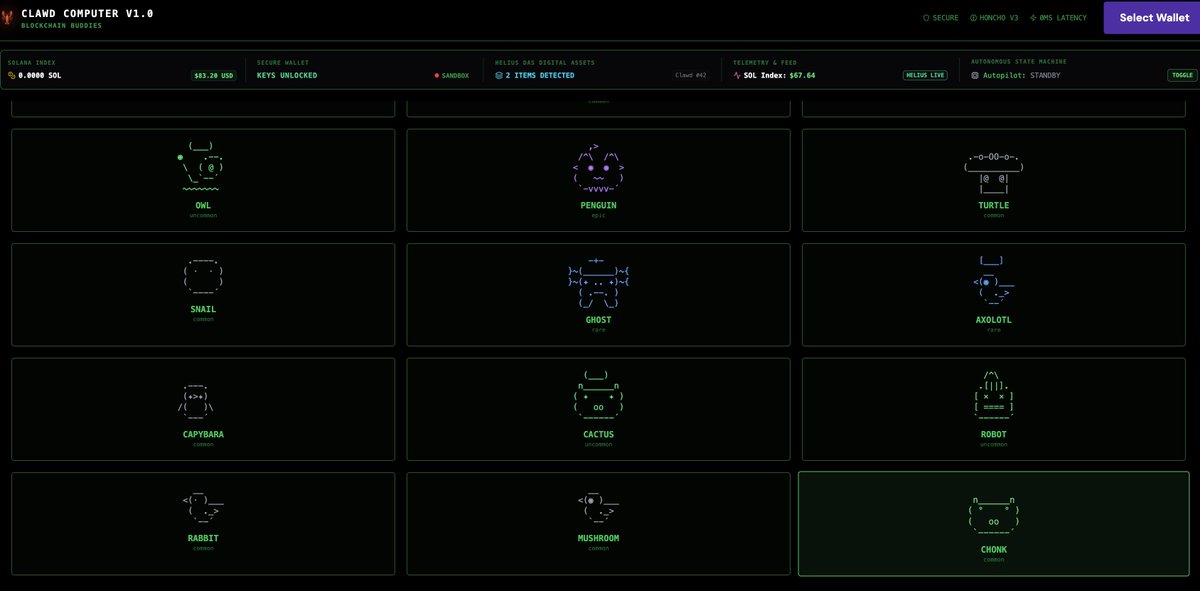The width and height of the screenshot is (1200, 591).
Task: Click the 2 ITEMS DETECTED text
Action: [x=540, y=75]
